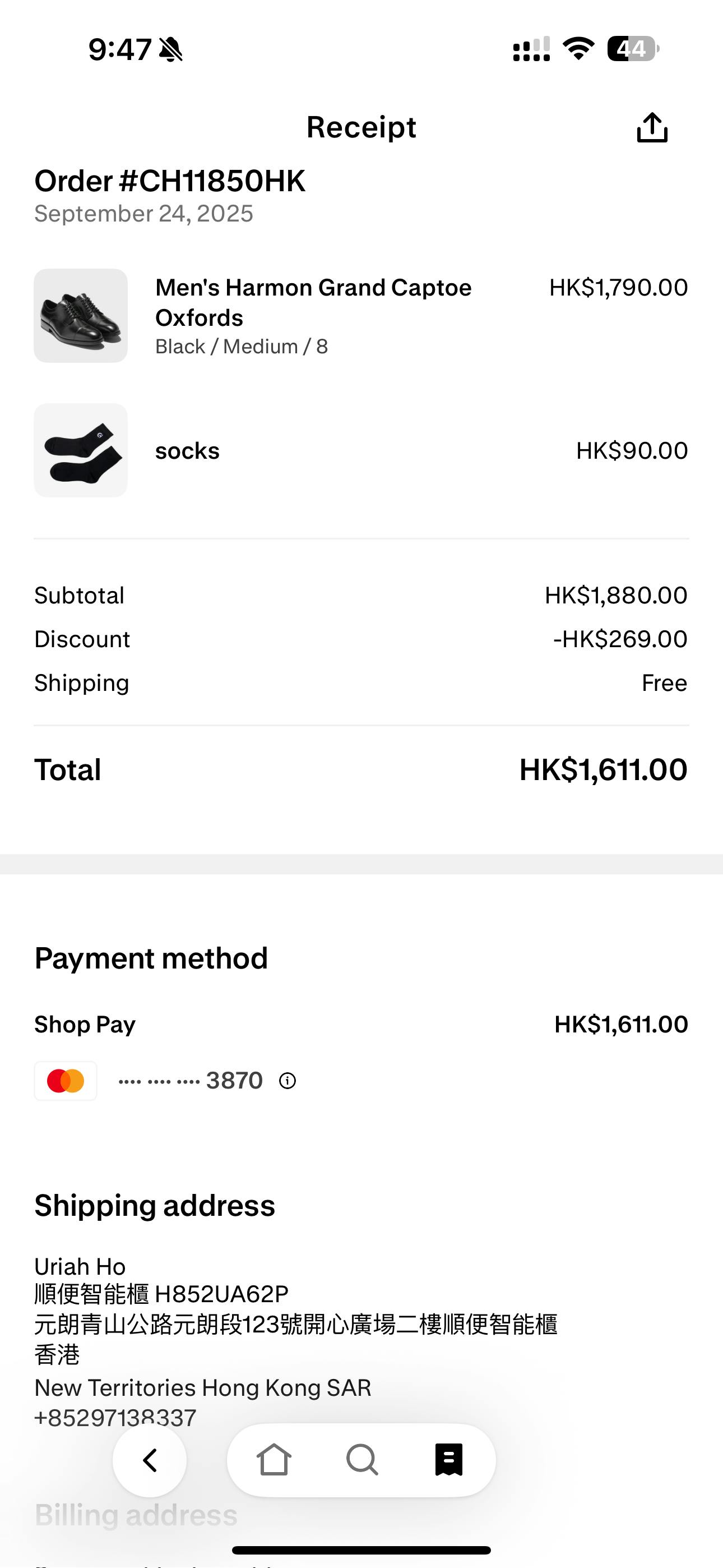
Task: Open the Orders receipt tab icon
Action: tap(449, 1460)
